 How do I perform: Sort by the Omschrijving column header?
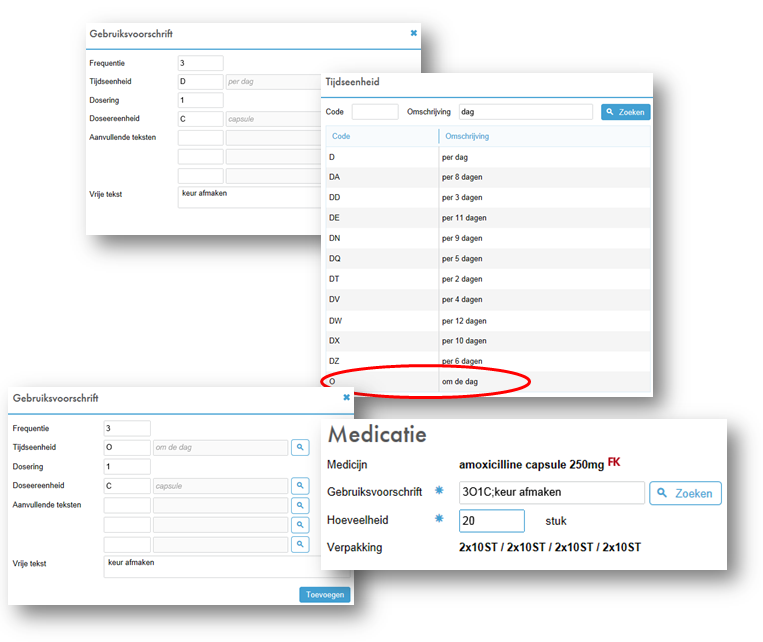click(x=467, y=136)
